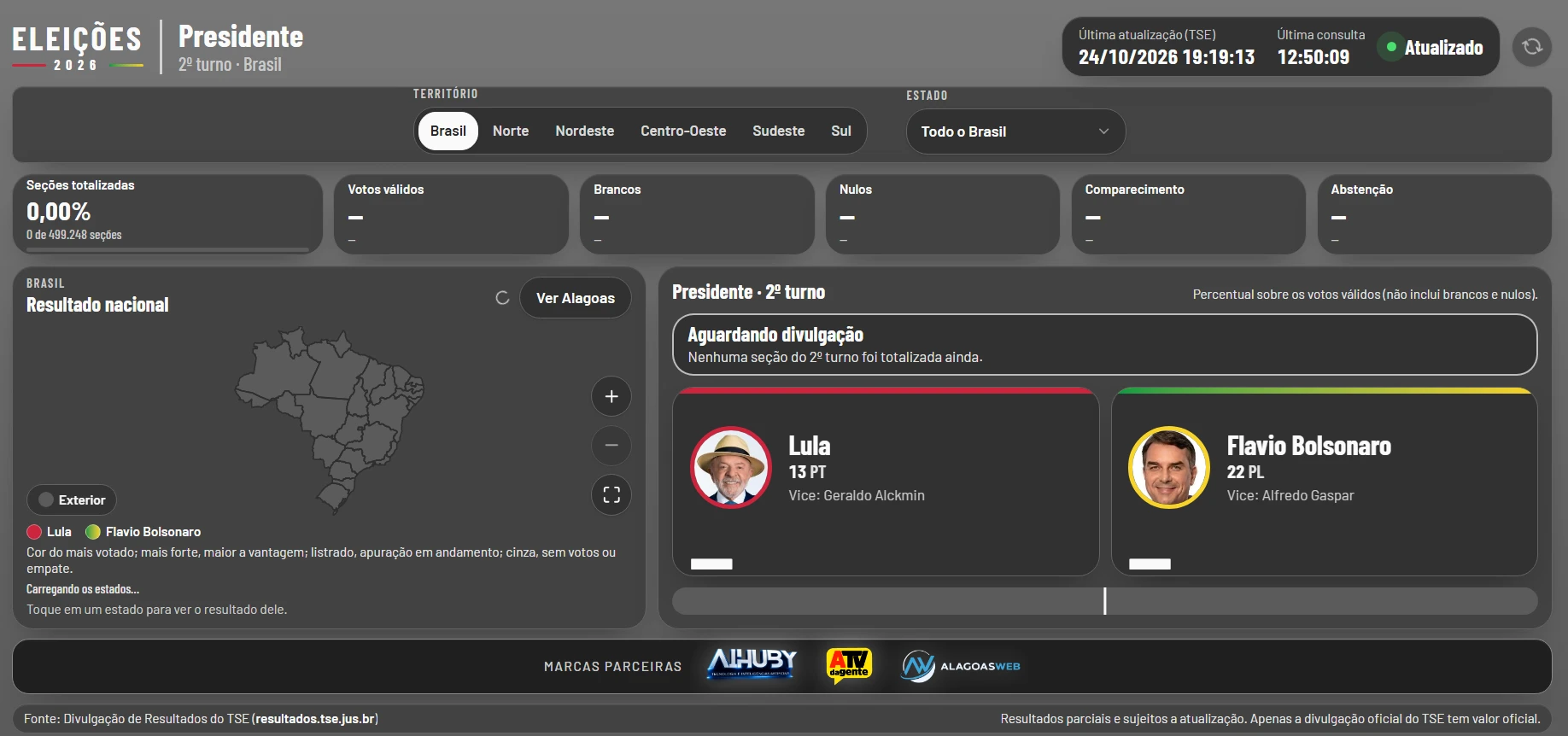
Task: Open the map in fullscreen
Action: [x=611, y=495]
